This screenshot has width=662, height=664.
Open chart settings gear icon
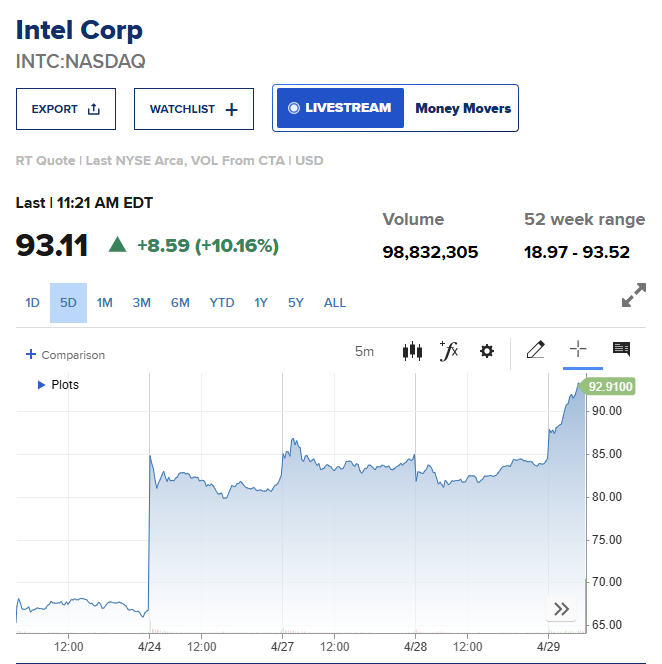(487, 351)
